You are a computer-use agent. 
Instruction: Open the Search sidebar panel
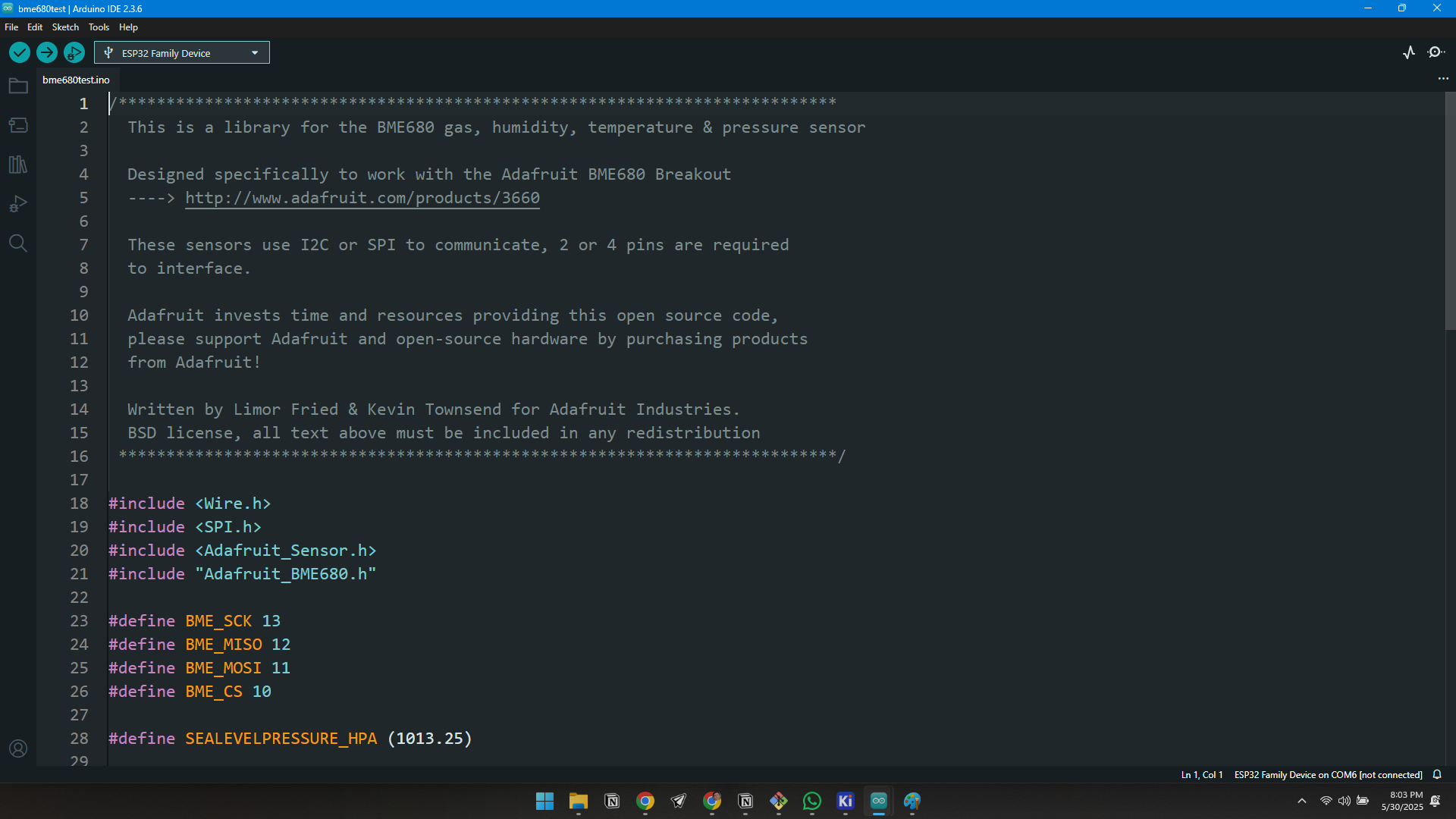click(x=18, y=243)
